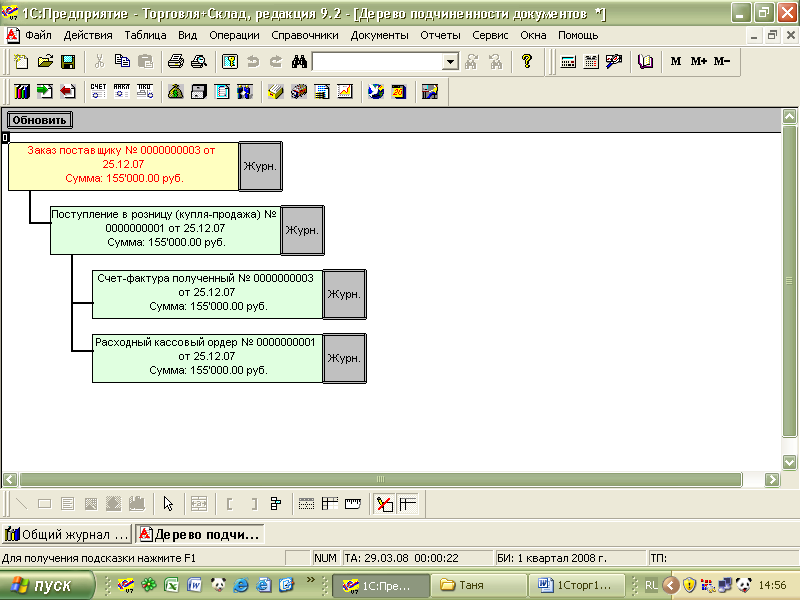Image resolution: width=800 pixels, height=600 pixels.
Task: Select Счет-фактура полученный document node
Action: pyautogui.click(x=207, y=294)
